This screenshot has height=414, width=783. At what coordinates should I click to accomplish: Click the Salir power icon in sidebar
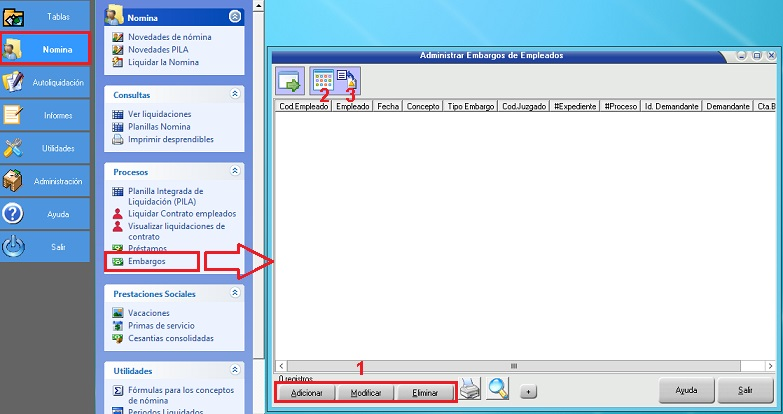click(x=46, y=247)
